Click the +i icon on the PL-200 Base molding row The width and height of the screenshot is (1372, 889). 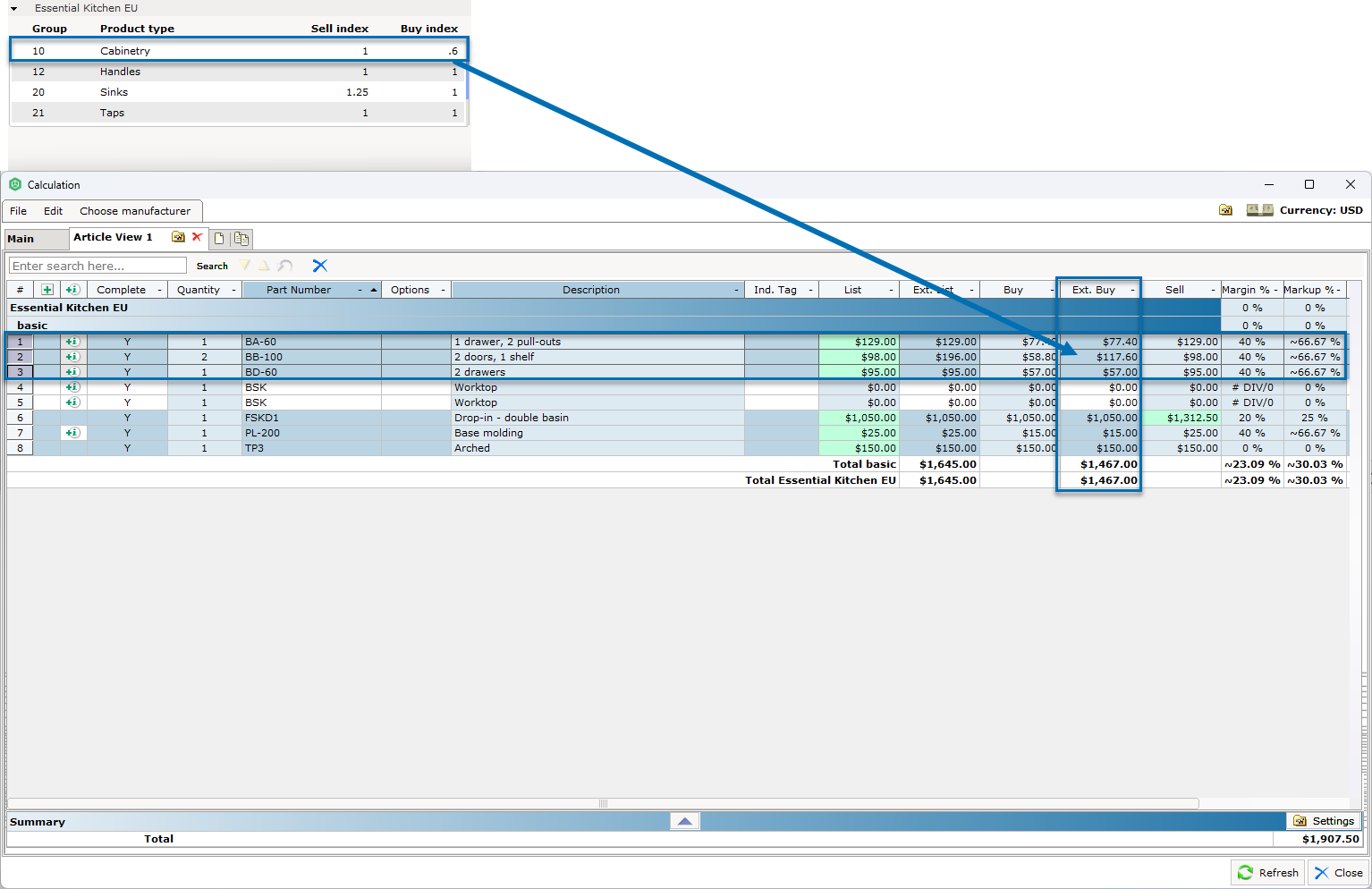coord(72,433)
